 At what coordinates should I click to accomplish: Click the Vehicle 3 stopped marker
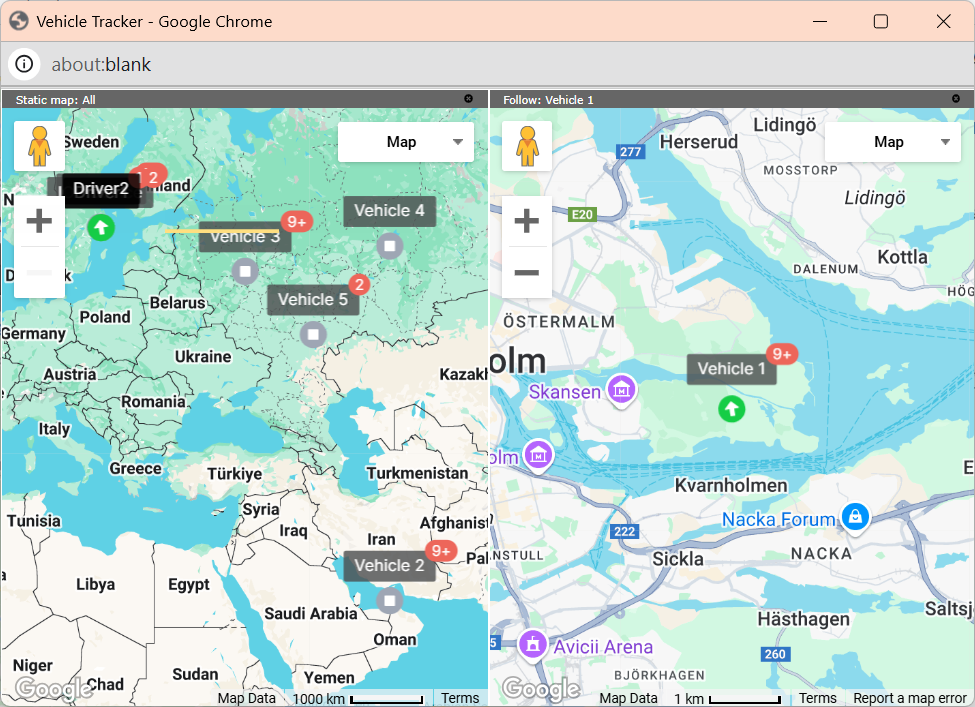[245, 271]
